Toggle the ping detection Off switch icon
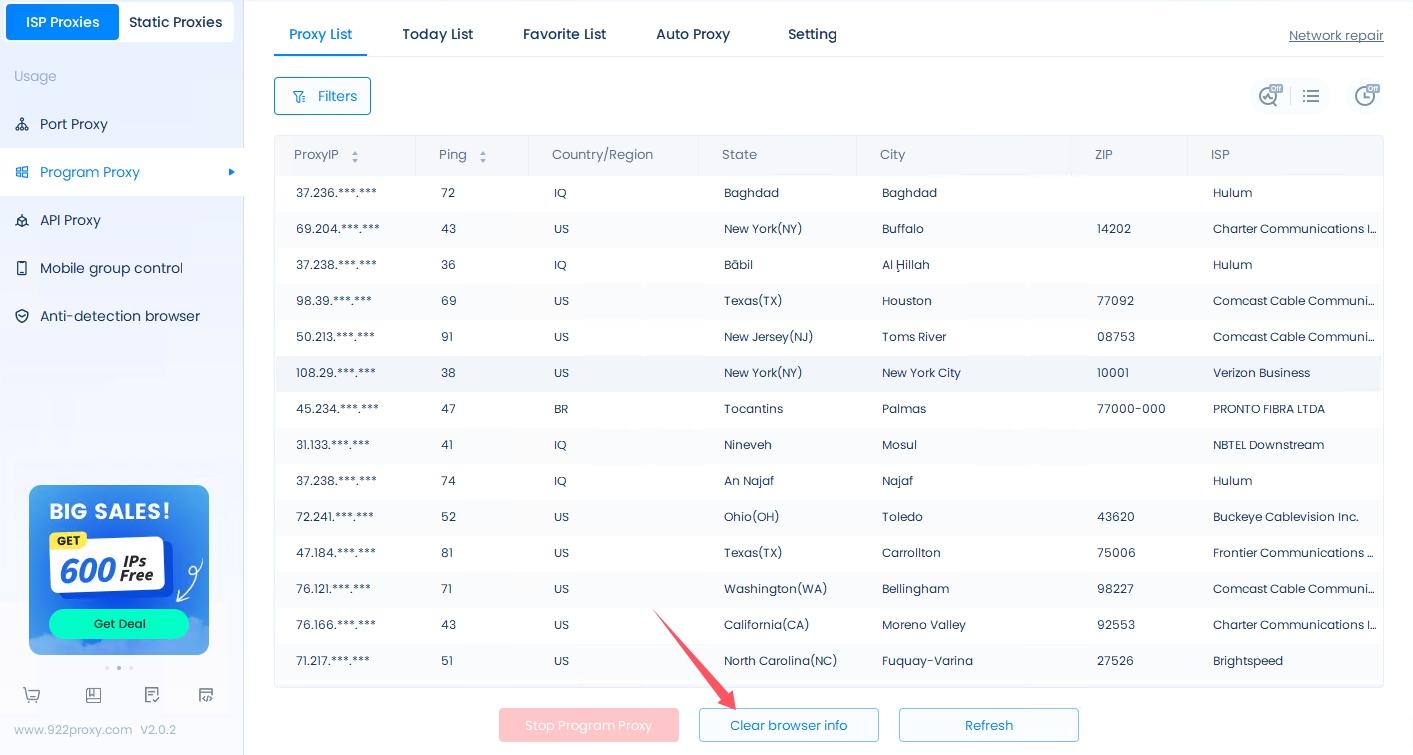This screenshot has height=755, width=1413. point(1269,96)
